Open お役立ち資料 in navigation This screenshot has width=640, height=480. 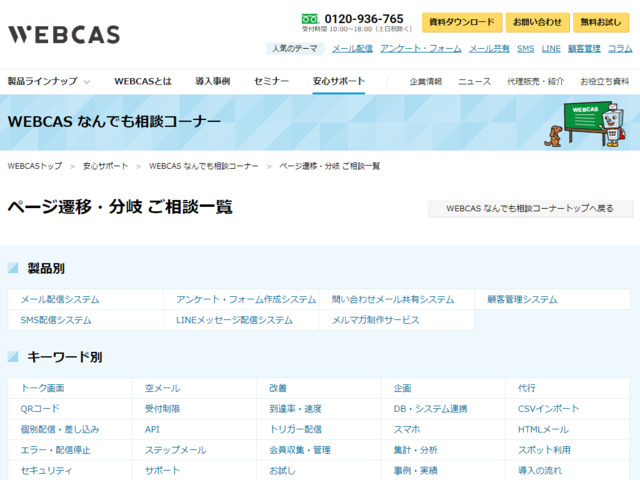604,82
